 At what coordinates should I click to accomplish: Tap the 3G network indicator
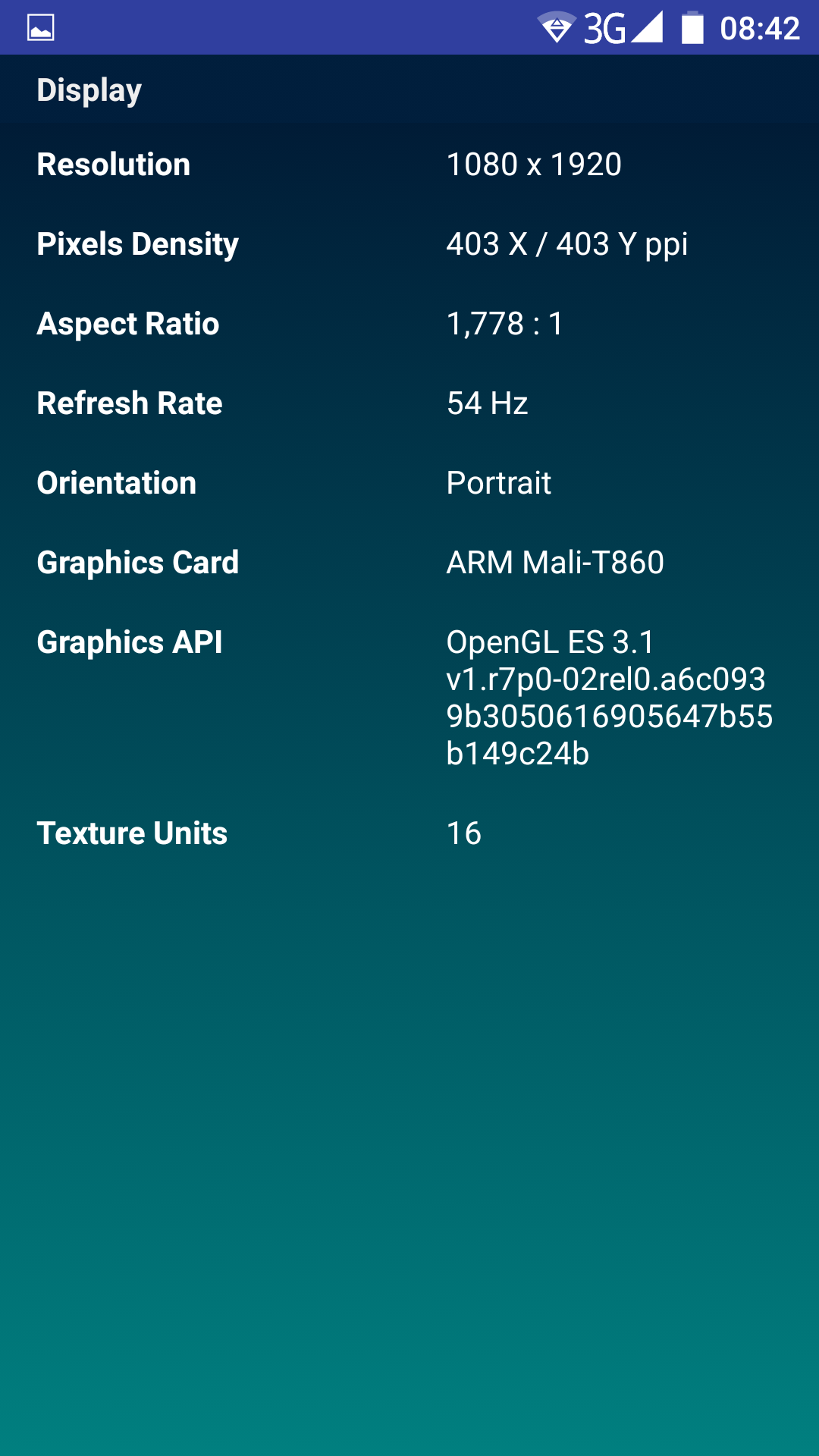604,29
